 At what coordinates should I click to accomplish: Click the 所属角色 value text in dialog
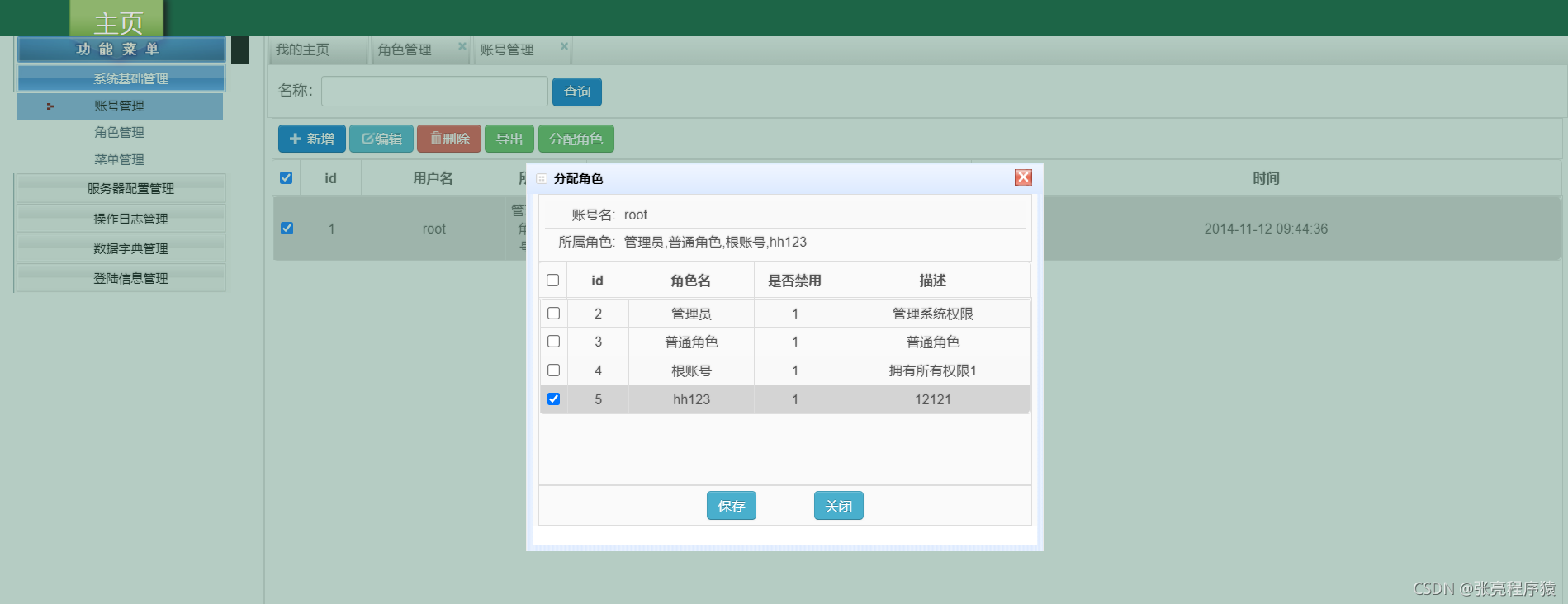[715, 242]
